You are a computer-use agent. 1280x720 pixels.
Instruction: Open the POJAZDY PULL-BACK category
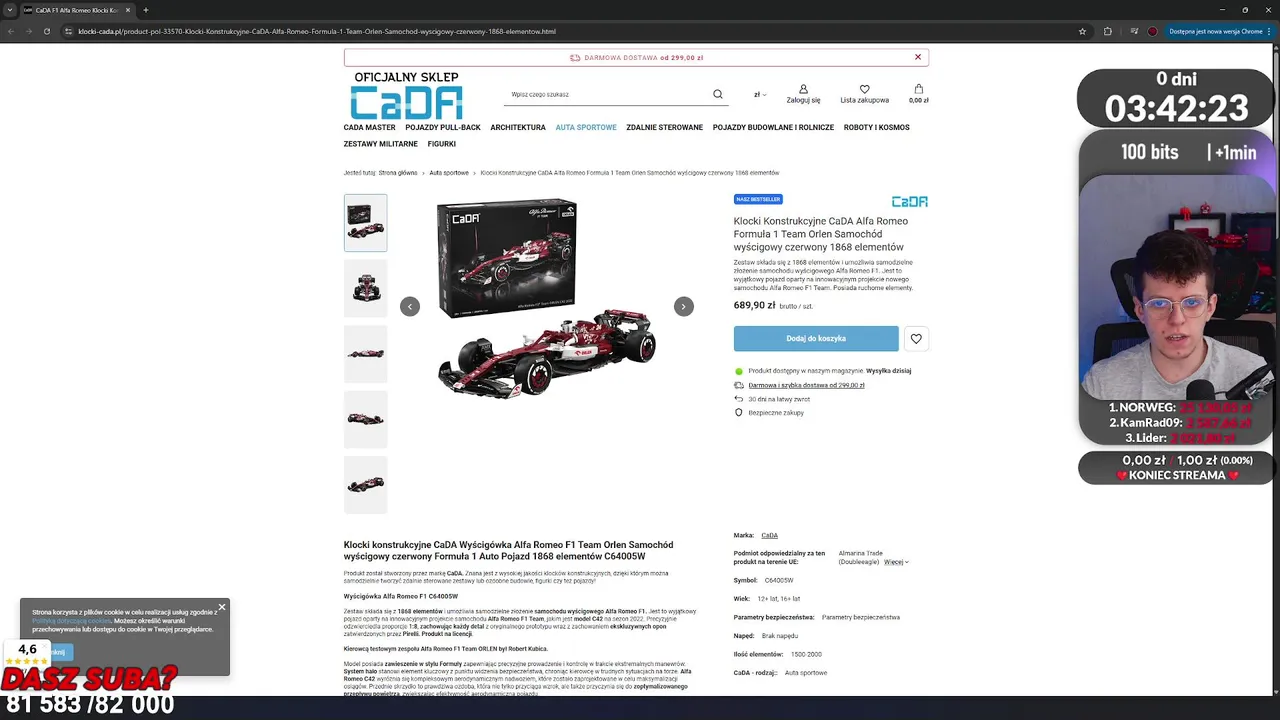point(443,127)
